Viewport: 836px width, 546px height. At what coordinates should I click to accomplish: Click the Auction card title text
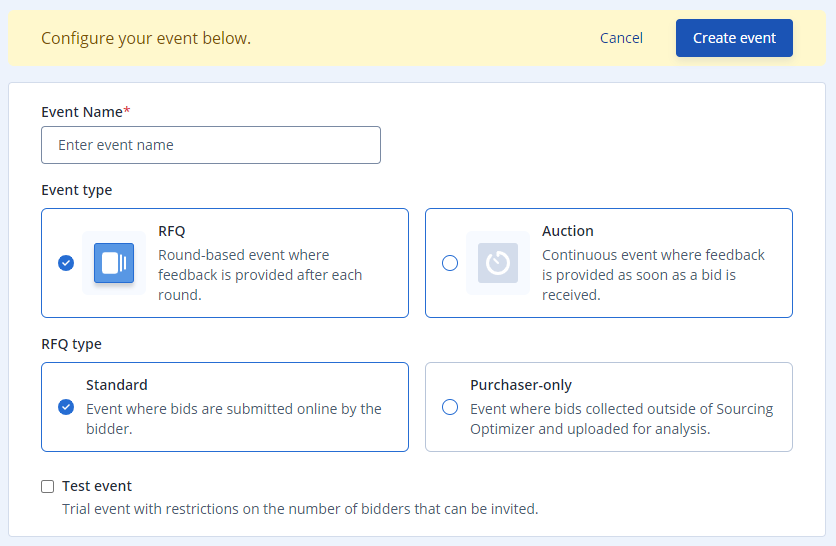tap(568, 231)
